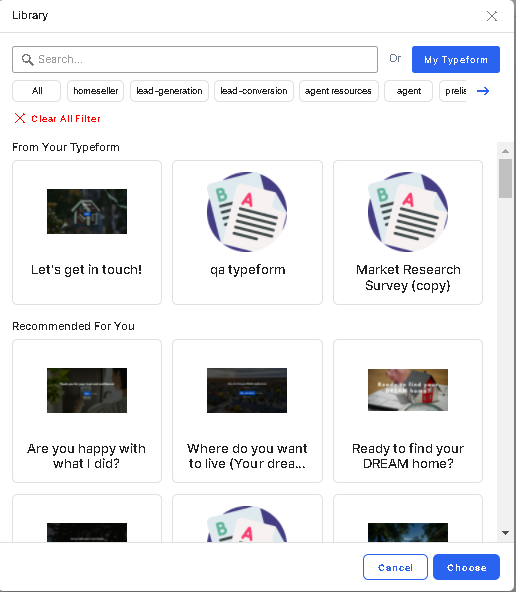The width and height of the screenshot is (516, 592).
Task: Focus the Search input field
Action: pyautogui.click(x=195, y=59)
